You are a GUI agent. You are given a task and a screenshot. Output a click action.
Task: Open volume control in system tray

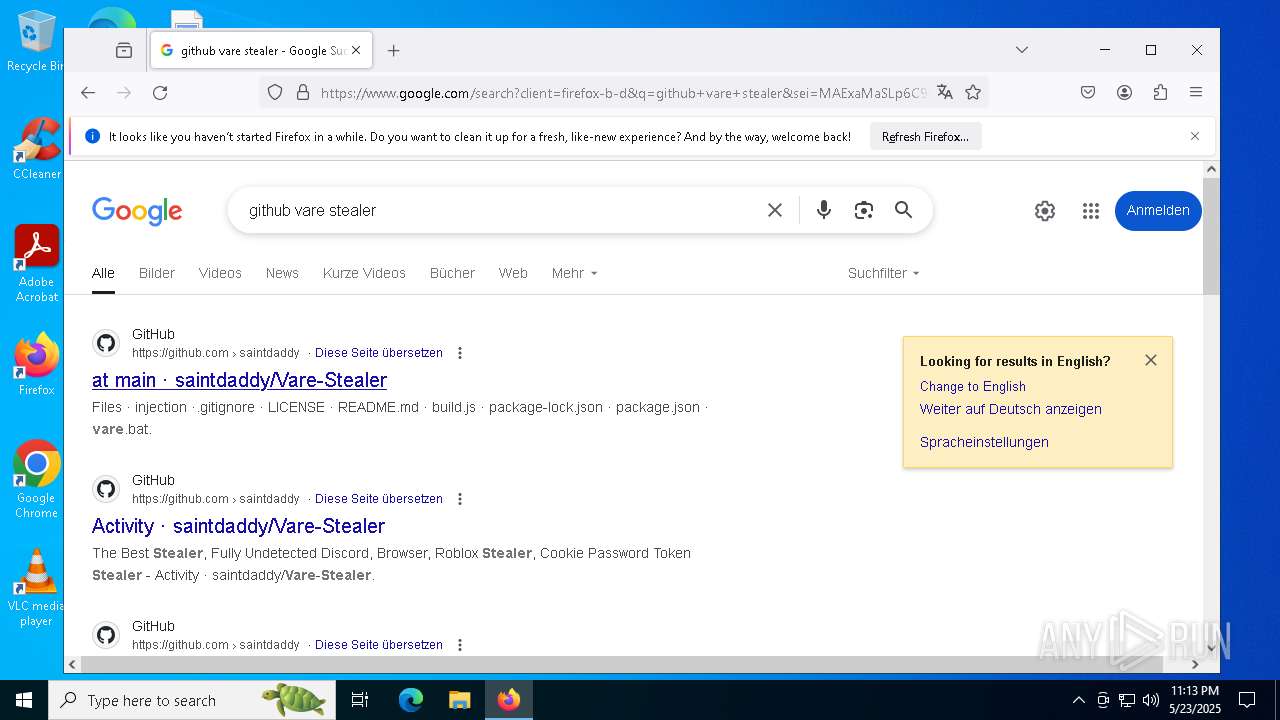tap(1150, 700)
